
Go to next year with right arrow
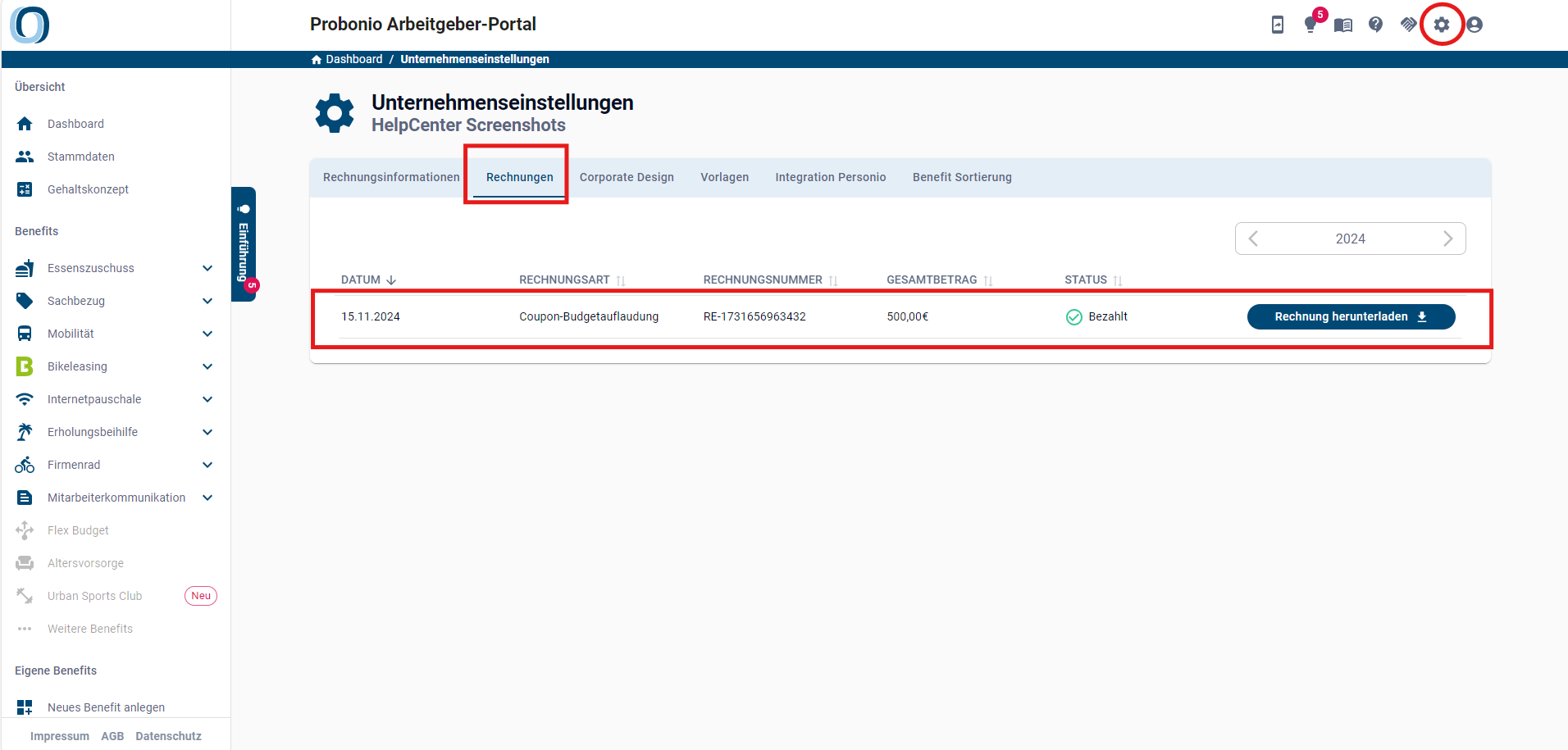[x=1447, y=239]
